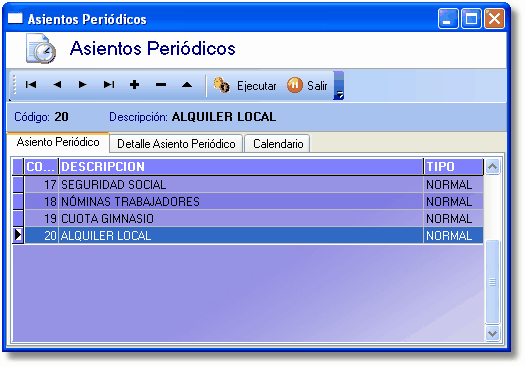Click row selector of SEGURIDAD SOCIAL
This screenshot has width=525, height=366.
click(x=18, y=185)
